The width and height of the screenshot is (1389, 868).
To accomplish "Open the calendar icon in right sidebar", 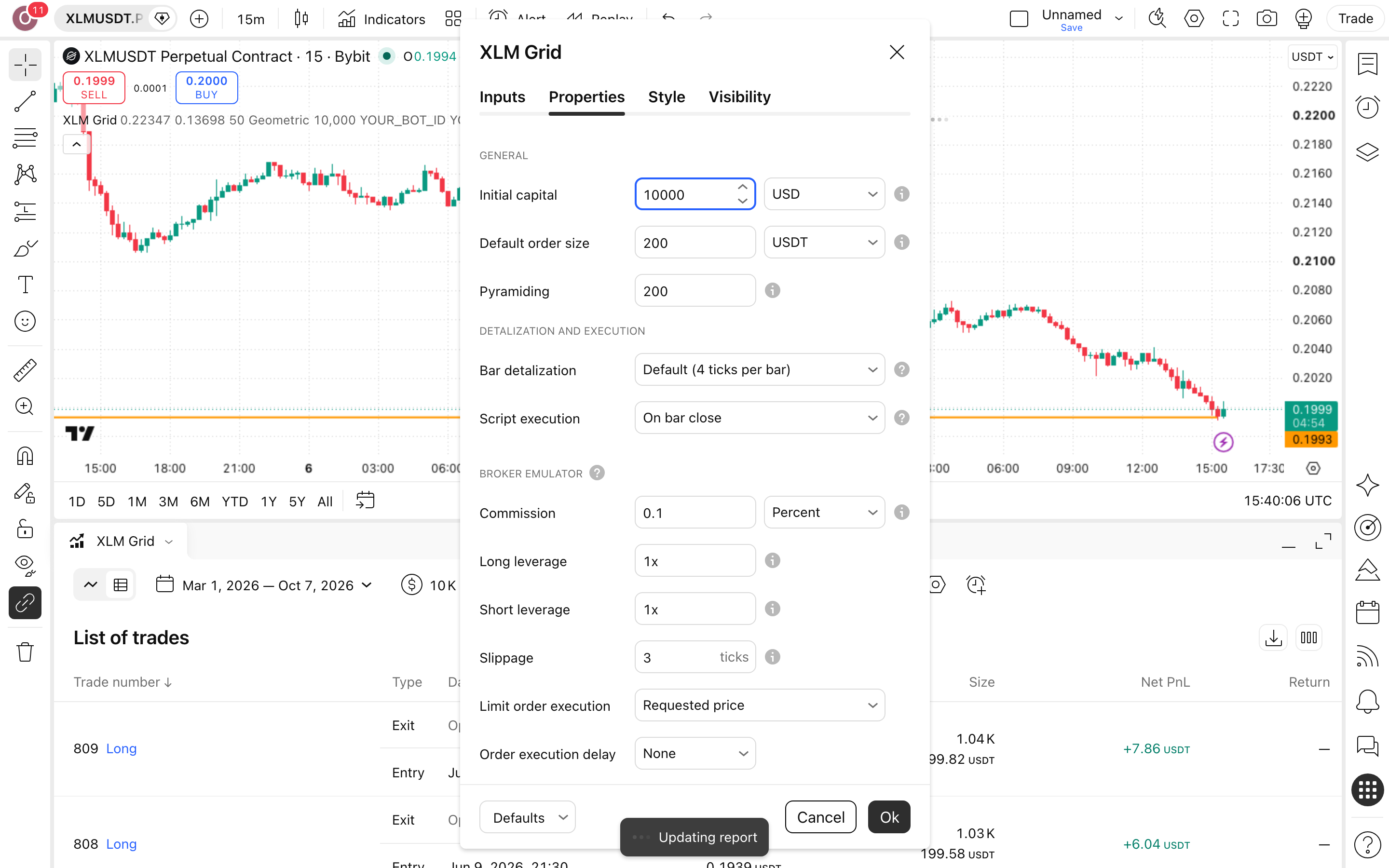I will (1367, 612).
